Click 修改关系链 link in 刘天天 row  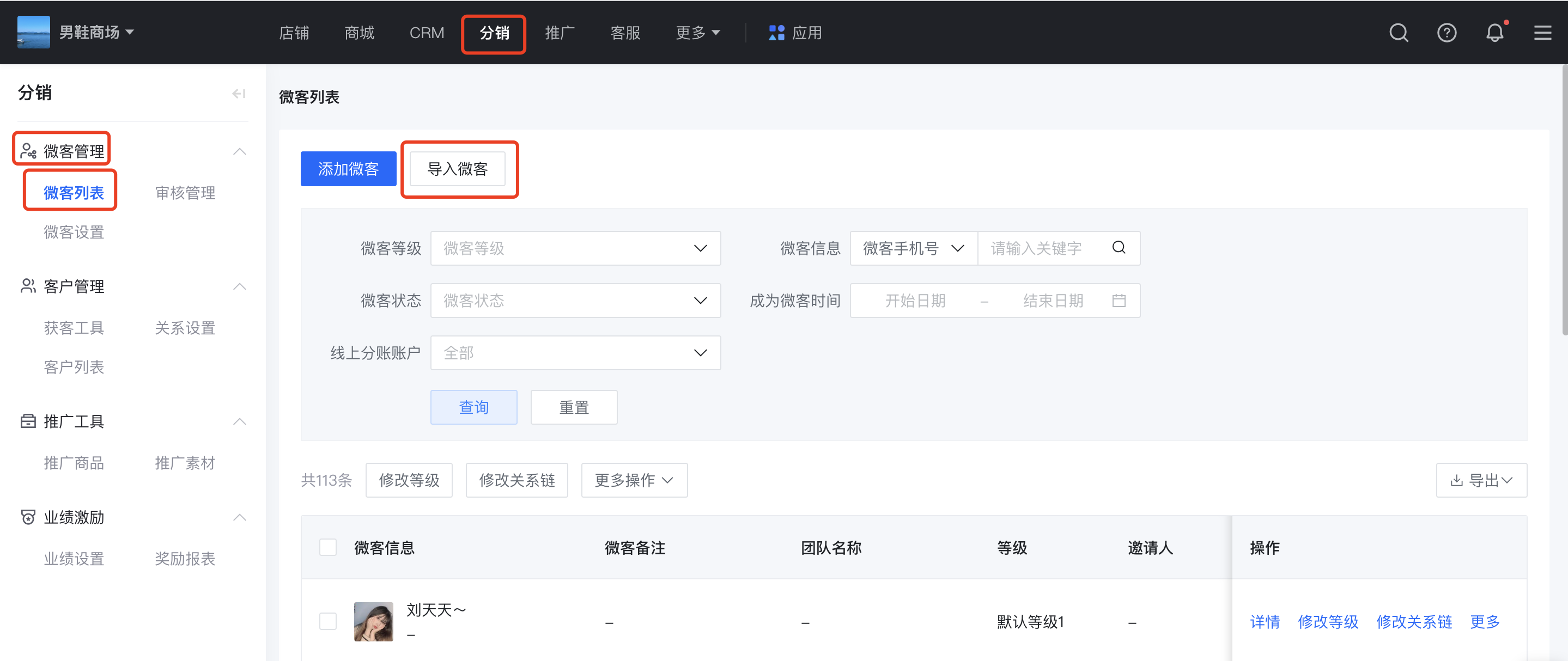point(1414,621)
